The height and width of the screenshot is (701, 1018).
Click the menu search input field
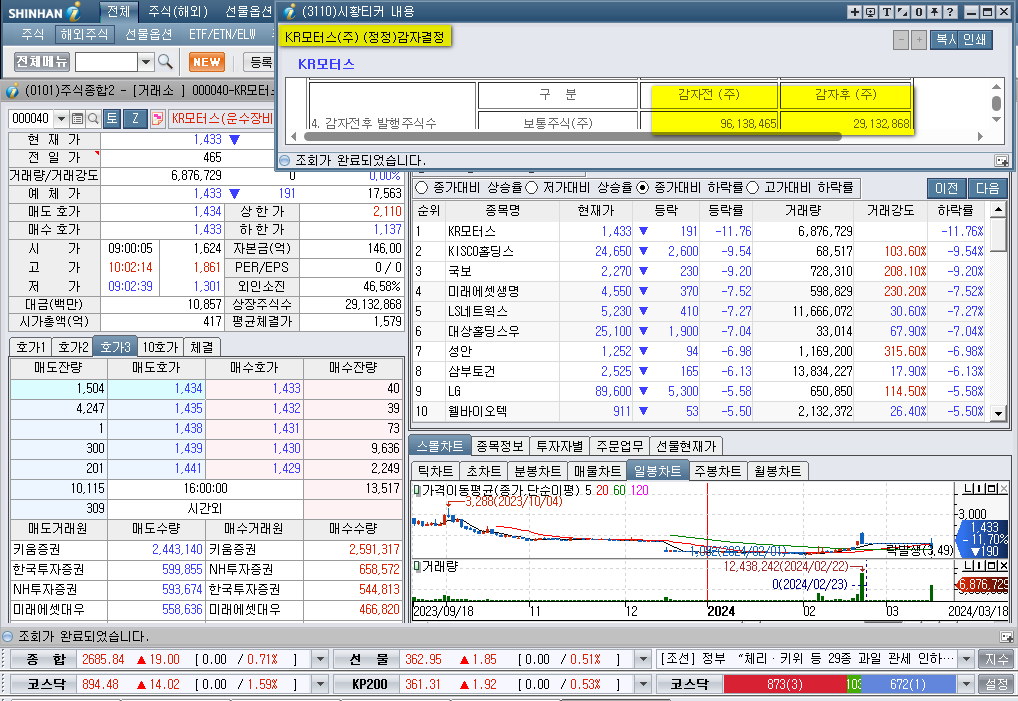[106, 62]
